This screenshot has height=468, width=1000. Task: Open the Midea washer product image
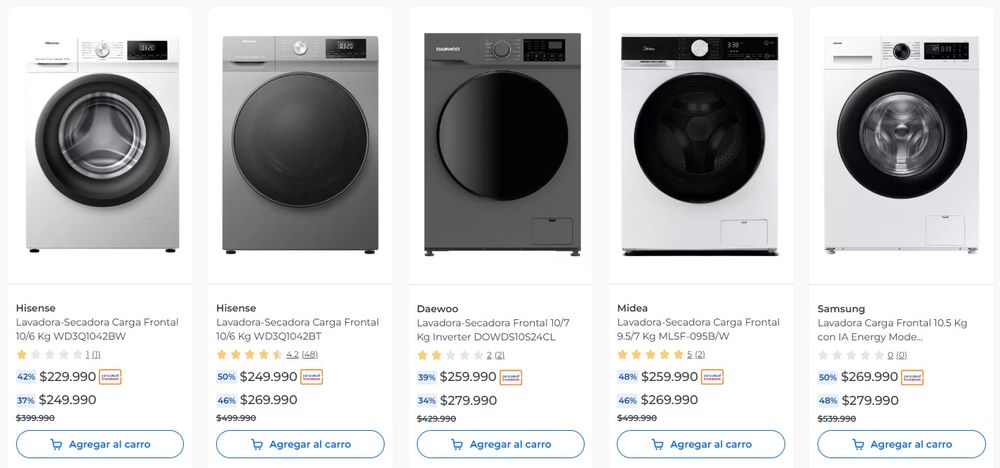coord(700,145)
